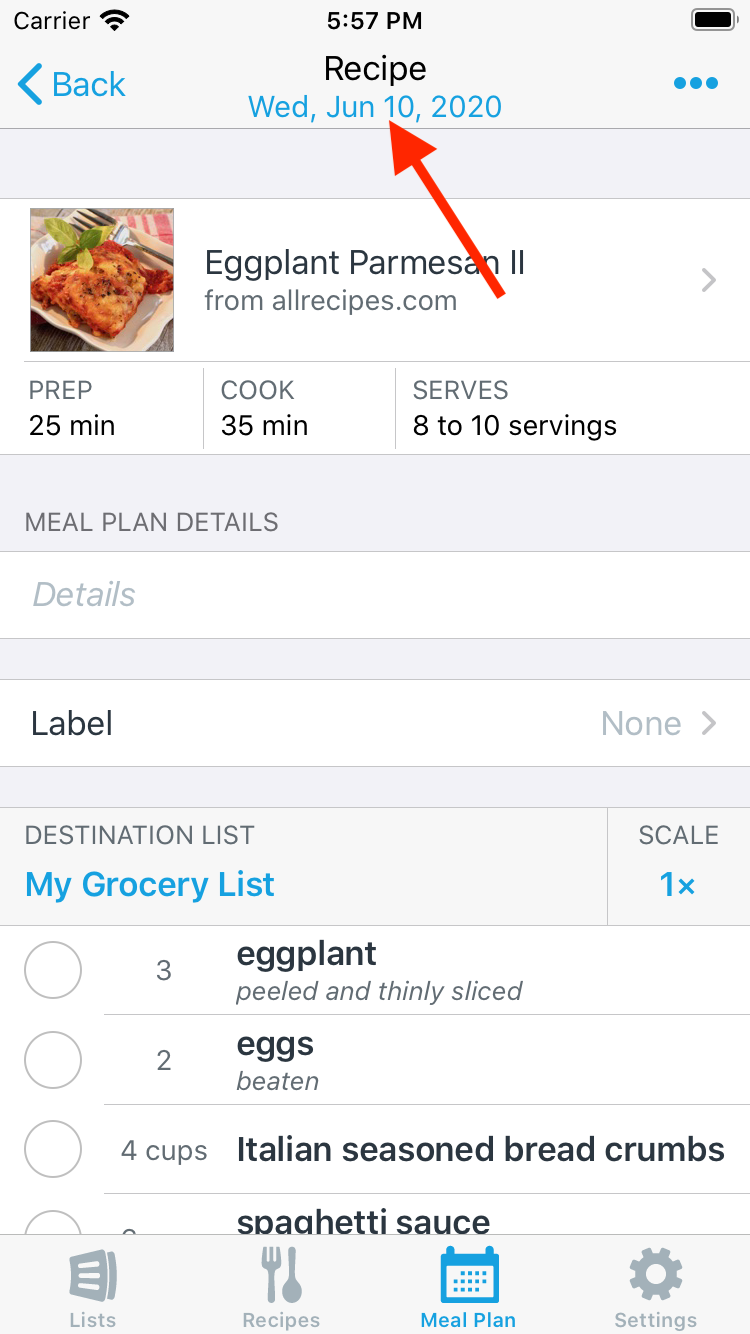Expand the Label None chevron
Image resolution: width=750 pixels, height=1334 pixels.
tap(709, 723)
